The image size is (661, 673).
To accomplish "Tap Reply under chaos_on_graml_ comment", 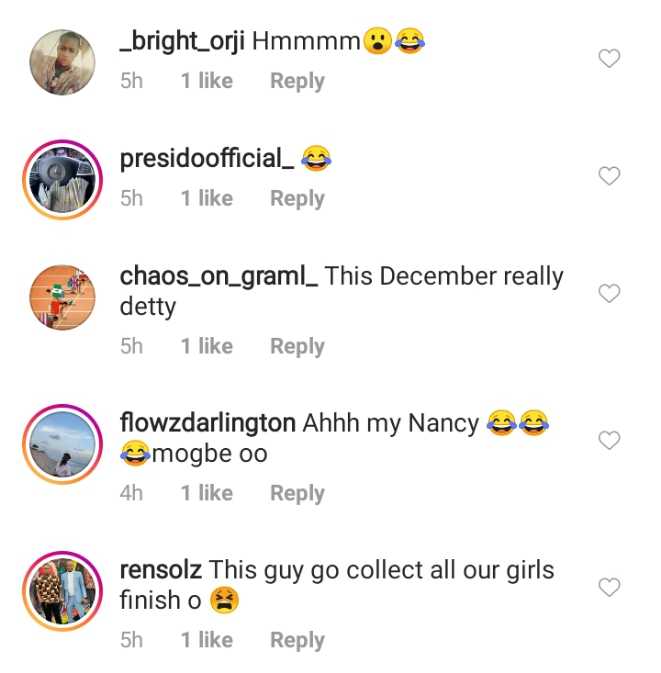I will point(297,346).
